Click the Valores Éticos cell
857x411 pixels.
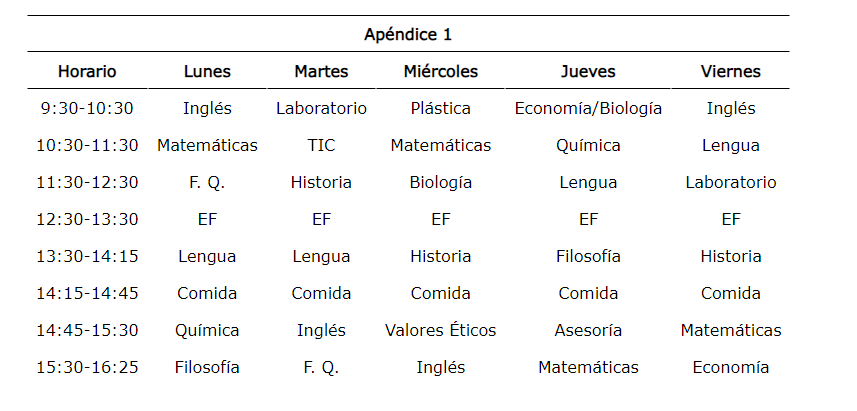tap(440, 330)
